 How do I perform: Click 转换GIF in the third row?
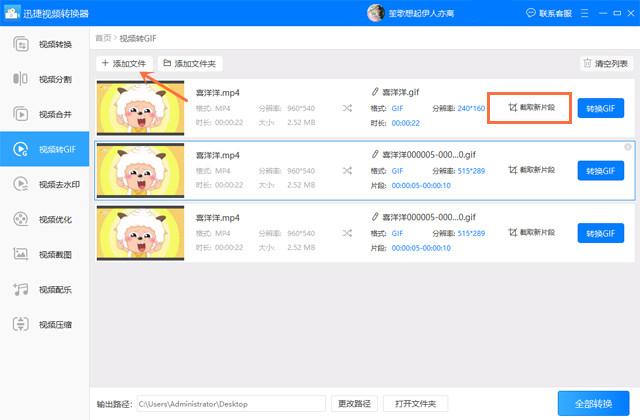[x=601, y=233]
